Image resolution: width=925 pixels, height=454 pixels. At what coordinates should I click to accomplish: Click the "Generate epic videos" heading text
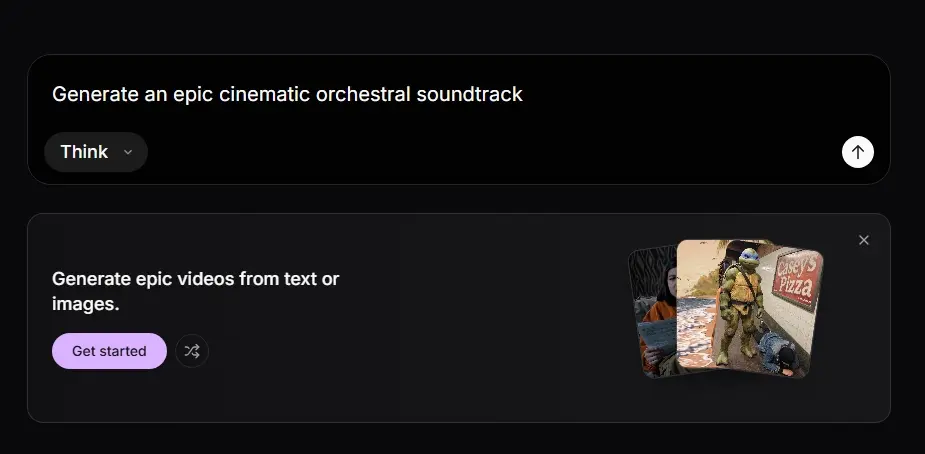pos(195,279)
